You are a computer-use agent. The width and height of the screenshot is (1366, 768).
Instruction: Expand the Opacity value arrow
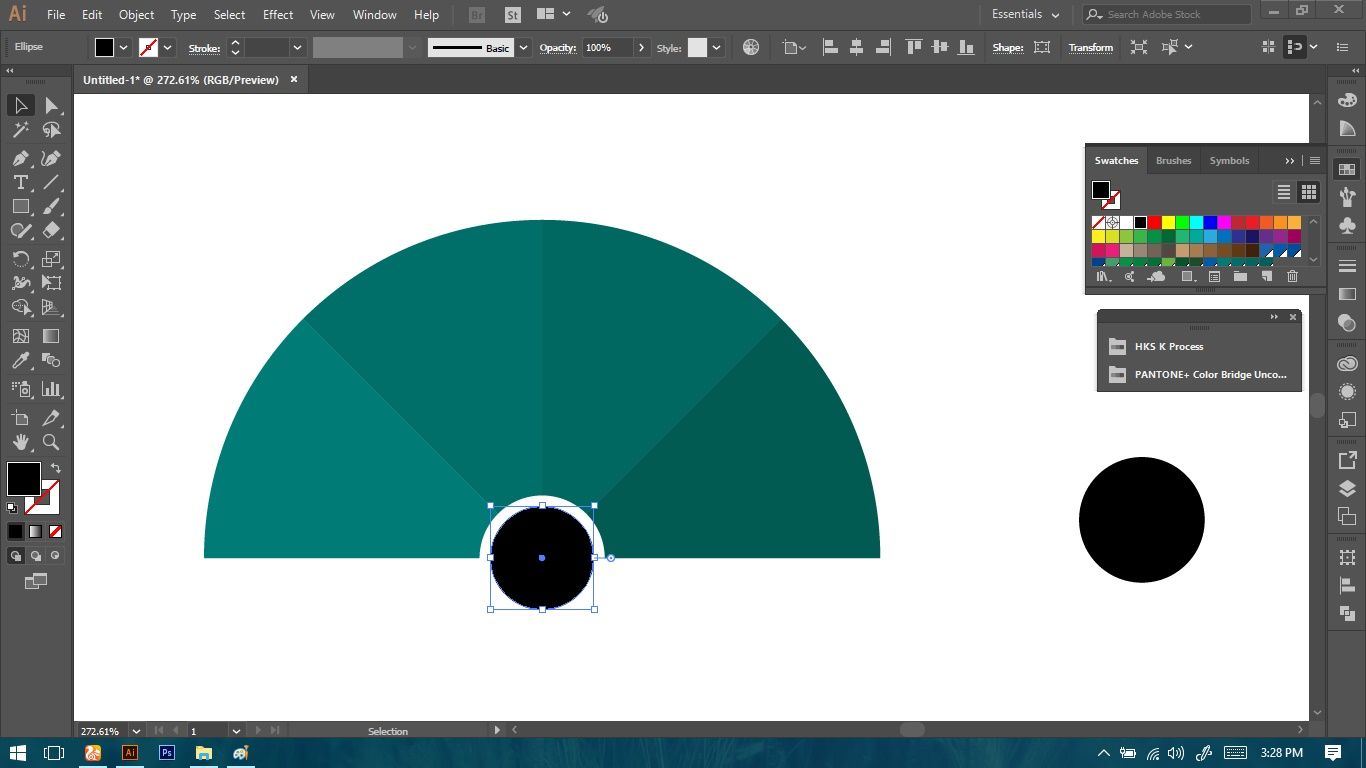pyautogui.click(x=641, y=47)
